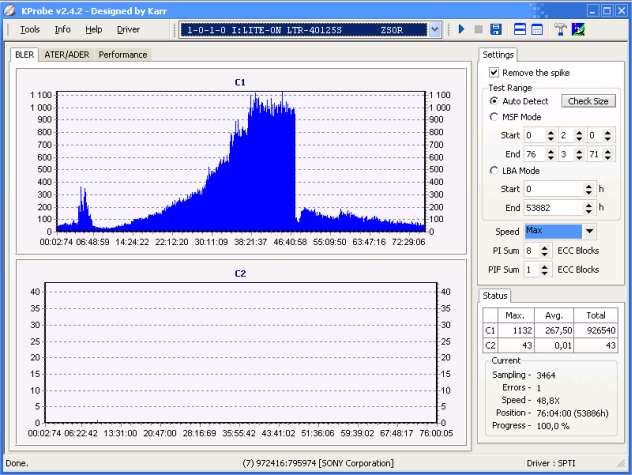
Task: Select the LBA Mode radio button
Action: pyautogui.click(x=493, y=171)
